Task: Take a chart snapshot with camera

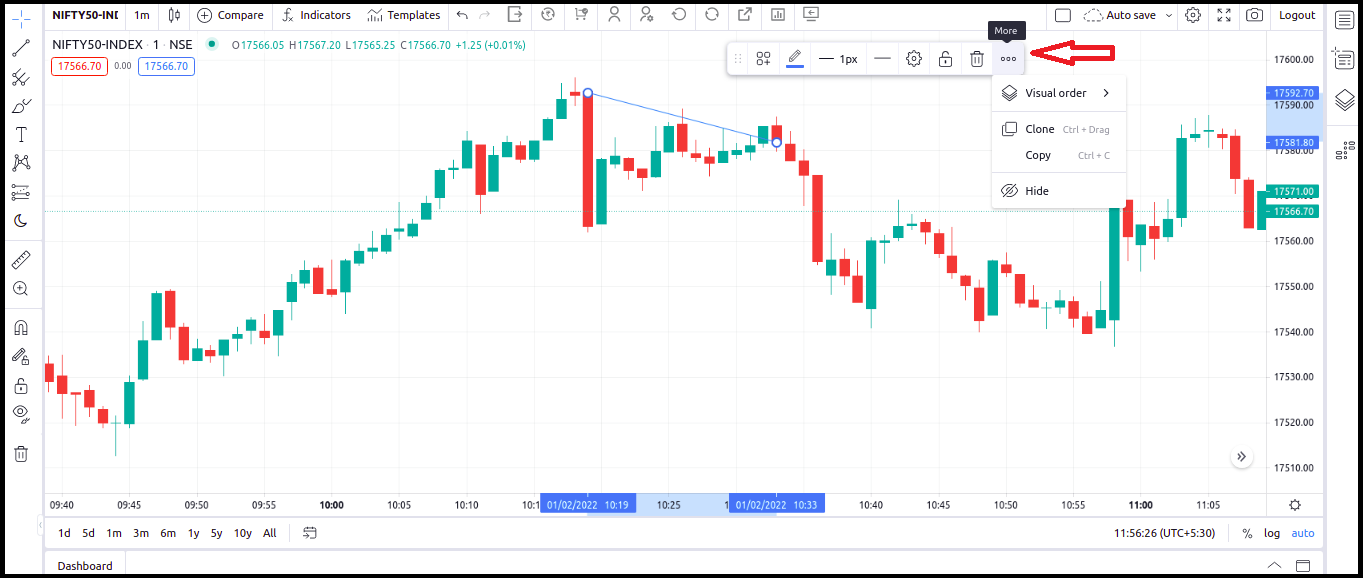Action: tap(1255, 15)
